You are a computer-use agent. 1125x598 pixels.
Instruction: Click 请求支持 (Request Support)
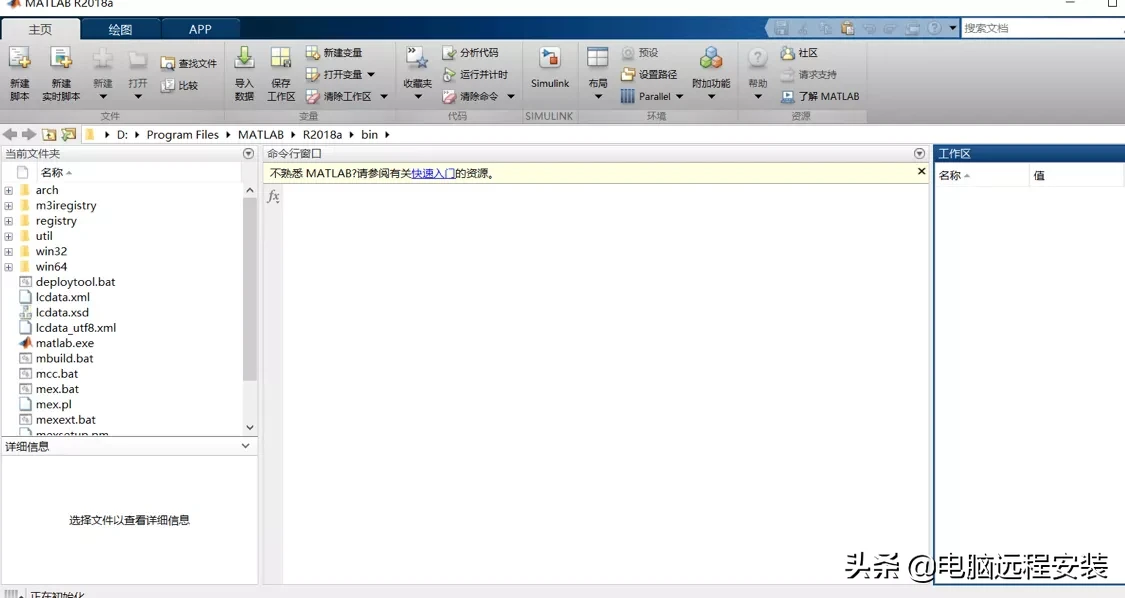click(x=809, y=75)
